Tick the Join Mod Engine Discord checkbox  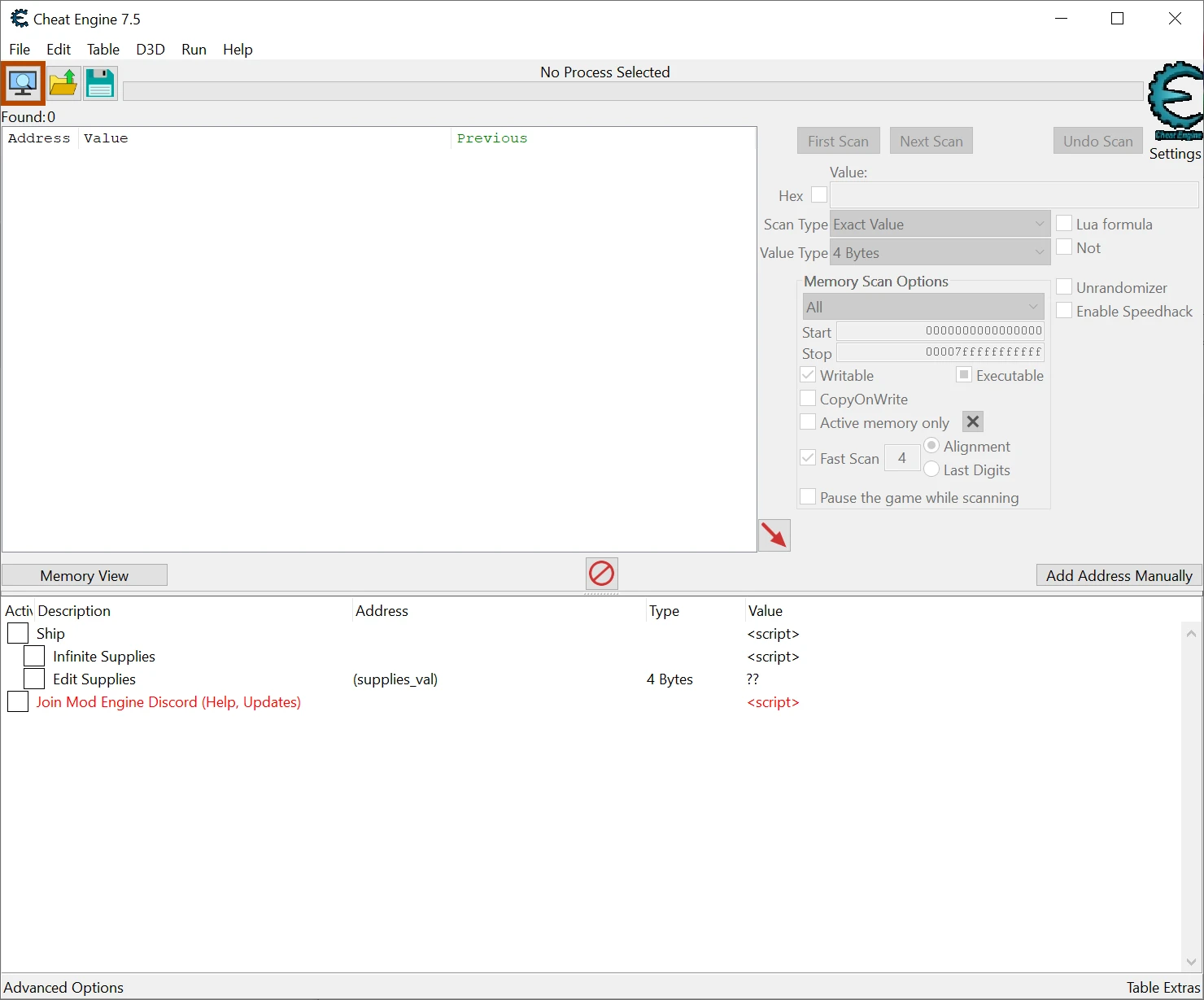coord(18,701)
